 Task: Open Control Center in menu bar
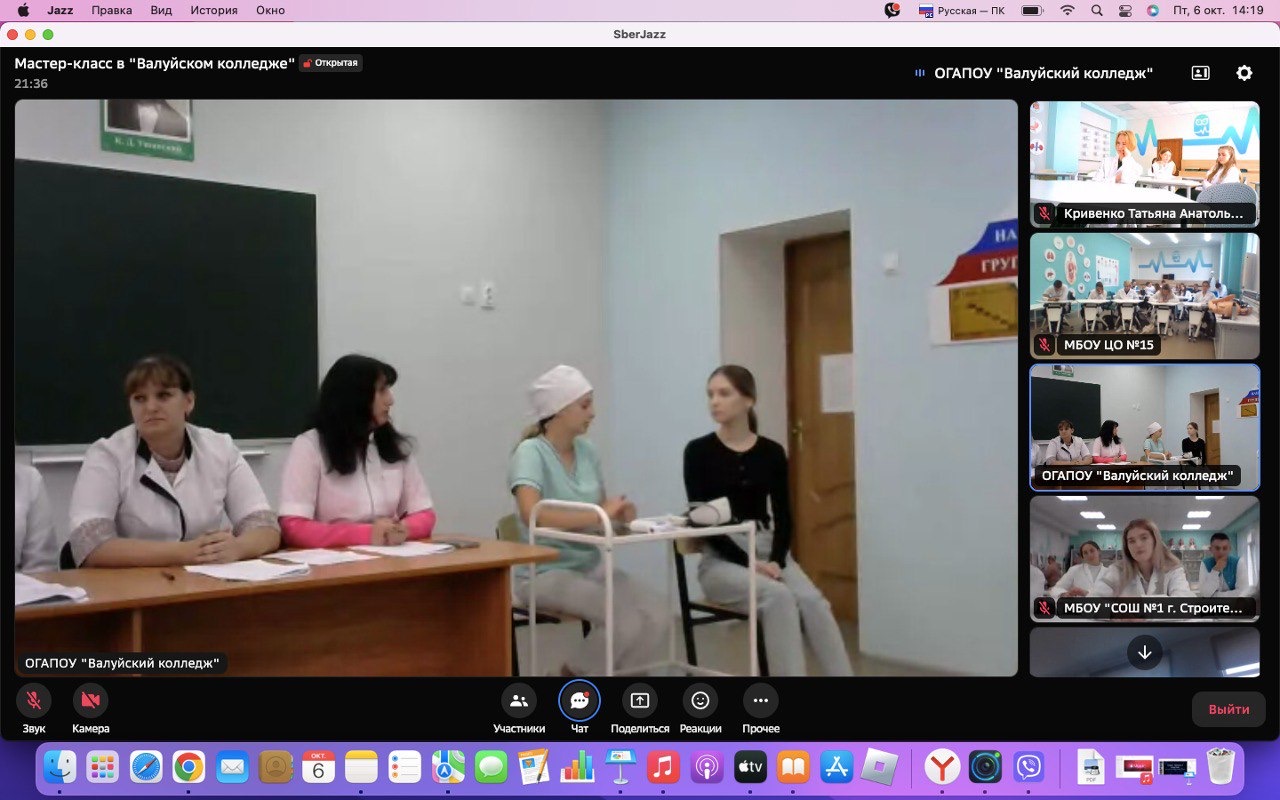point(1125,10)
